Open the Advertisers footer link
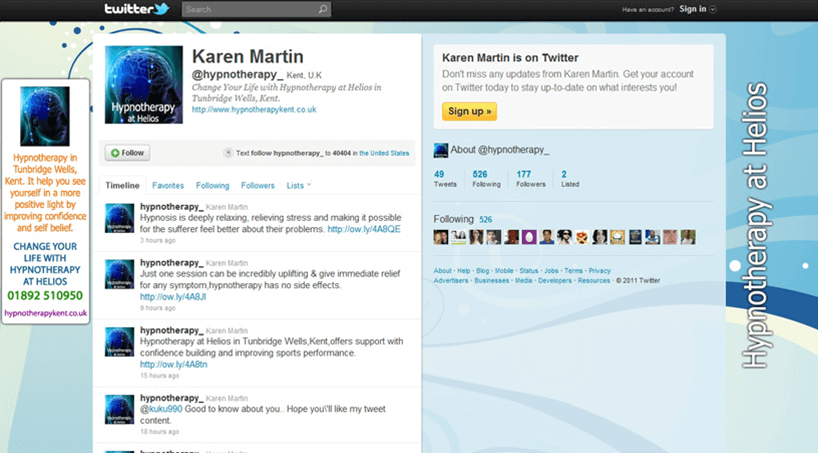The image size is (818, 453). 451,281
